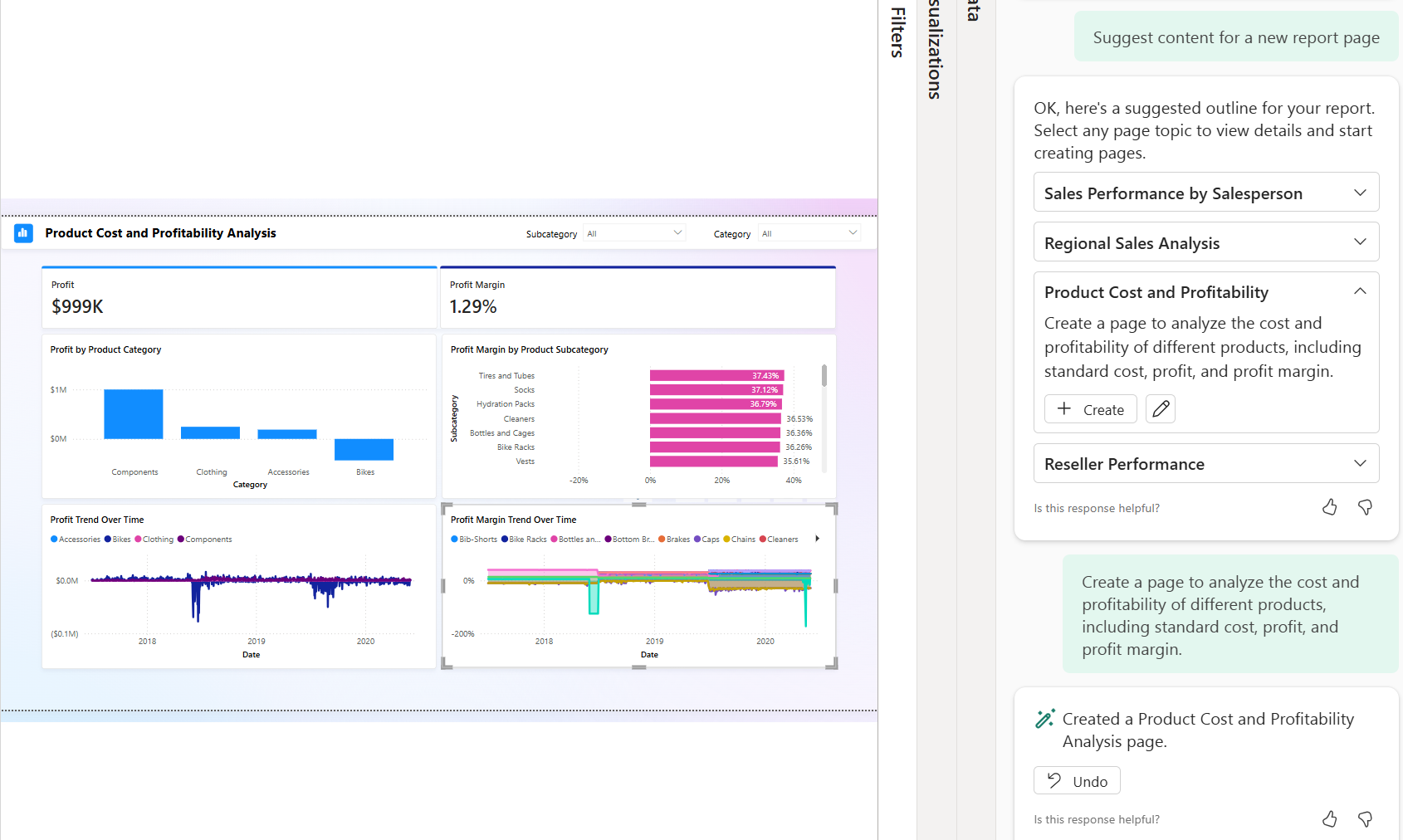Expand Sales Performance by Salesperson topic
This screenshot has width=1403, height=840.
click(1360, 193)
